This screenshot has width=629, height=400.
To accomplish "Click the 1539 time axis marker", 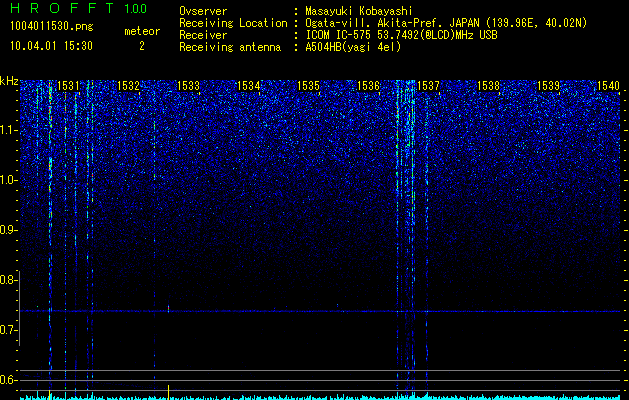I will pos(548,85).
